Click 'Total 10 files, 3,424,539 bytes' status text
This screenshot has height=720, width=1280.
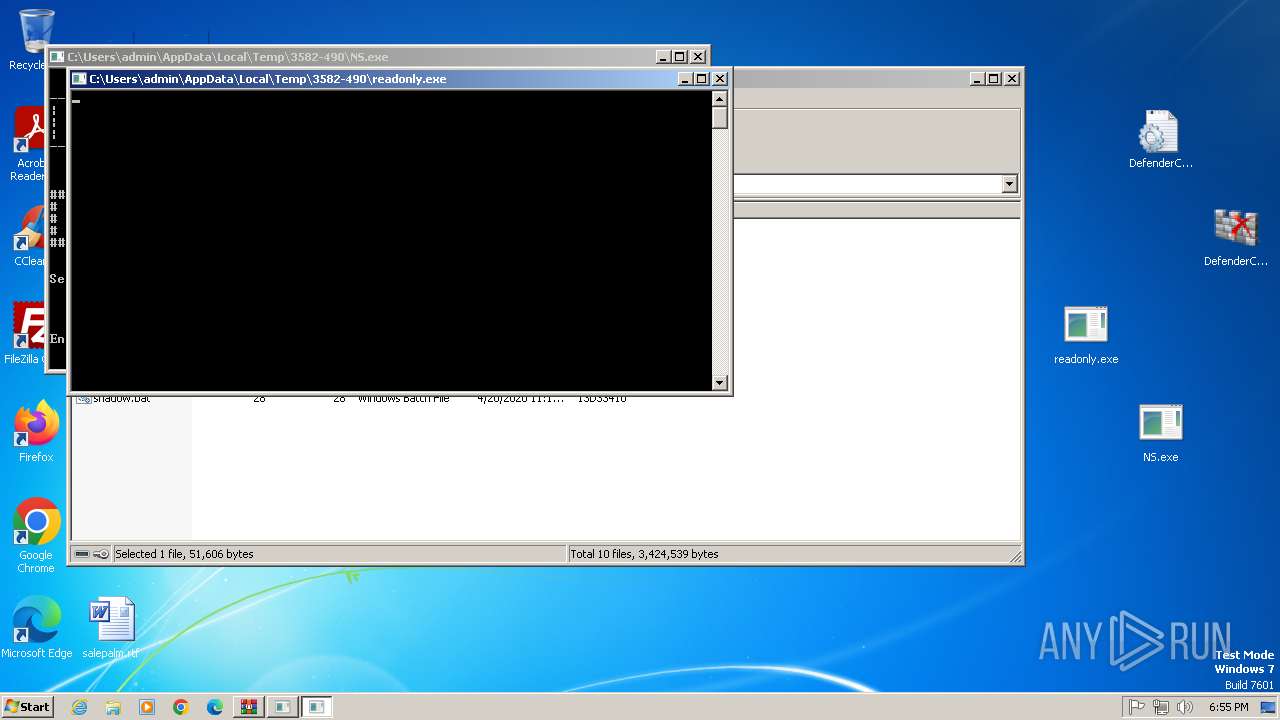(644, 554)
